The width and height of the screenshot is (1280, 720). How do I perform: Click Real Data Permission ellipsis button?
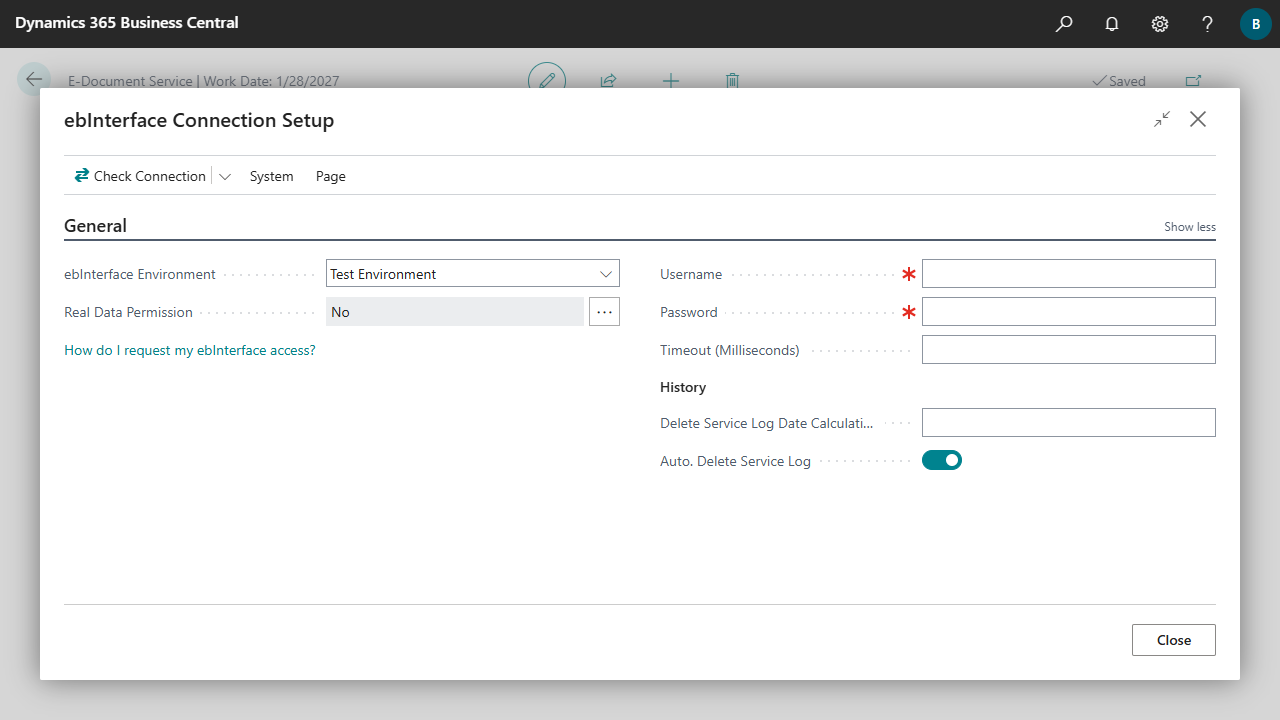604,312
